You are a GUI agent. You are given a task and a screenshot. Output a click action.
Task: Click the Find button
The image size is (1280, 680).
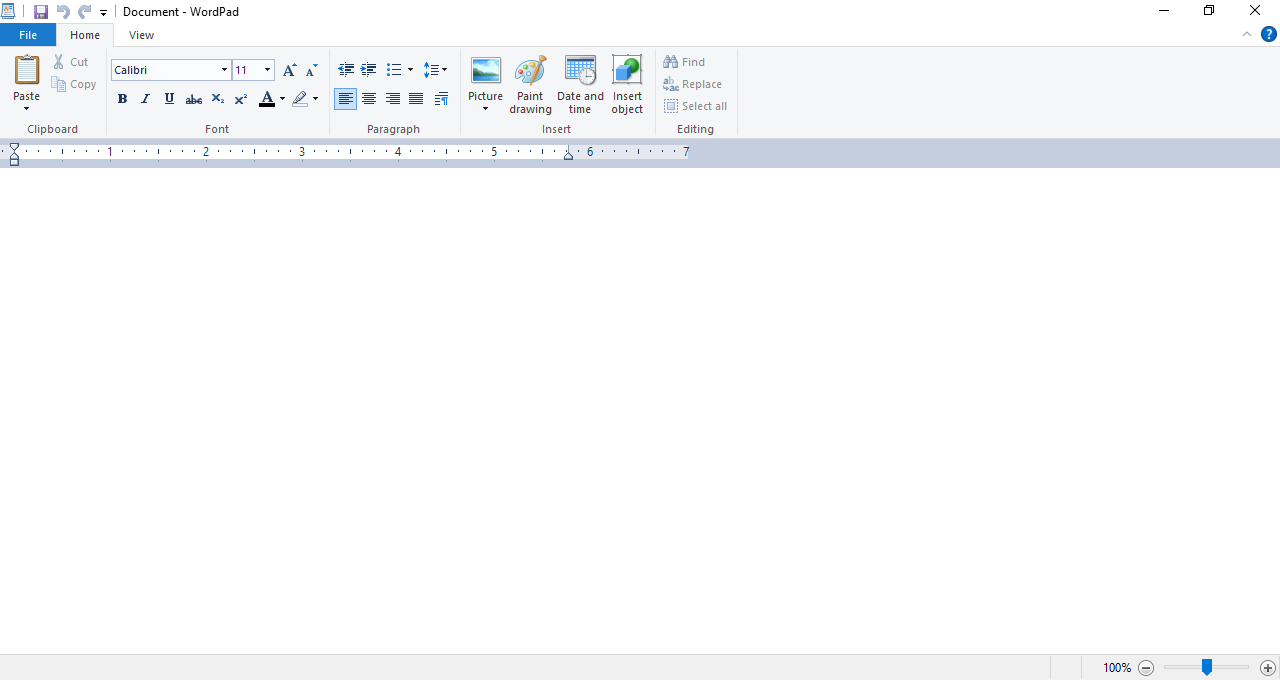pos(684,62)
